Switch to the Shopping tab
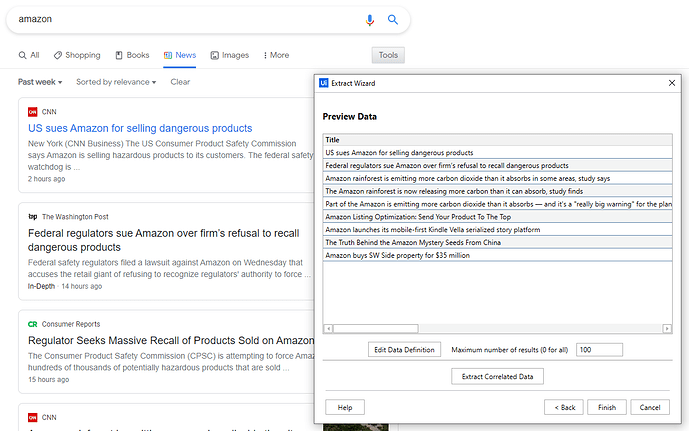This screenshot has width=689, height=431. tap(77, 55)
